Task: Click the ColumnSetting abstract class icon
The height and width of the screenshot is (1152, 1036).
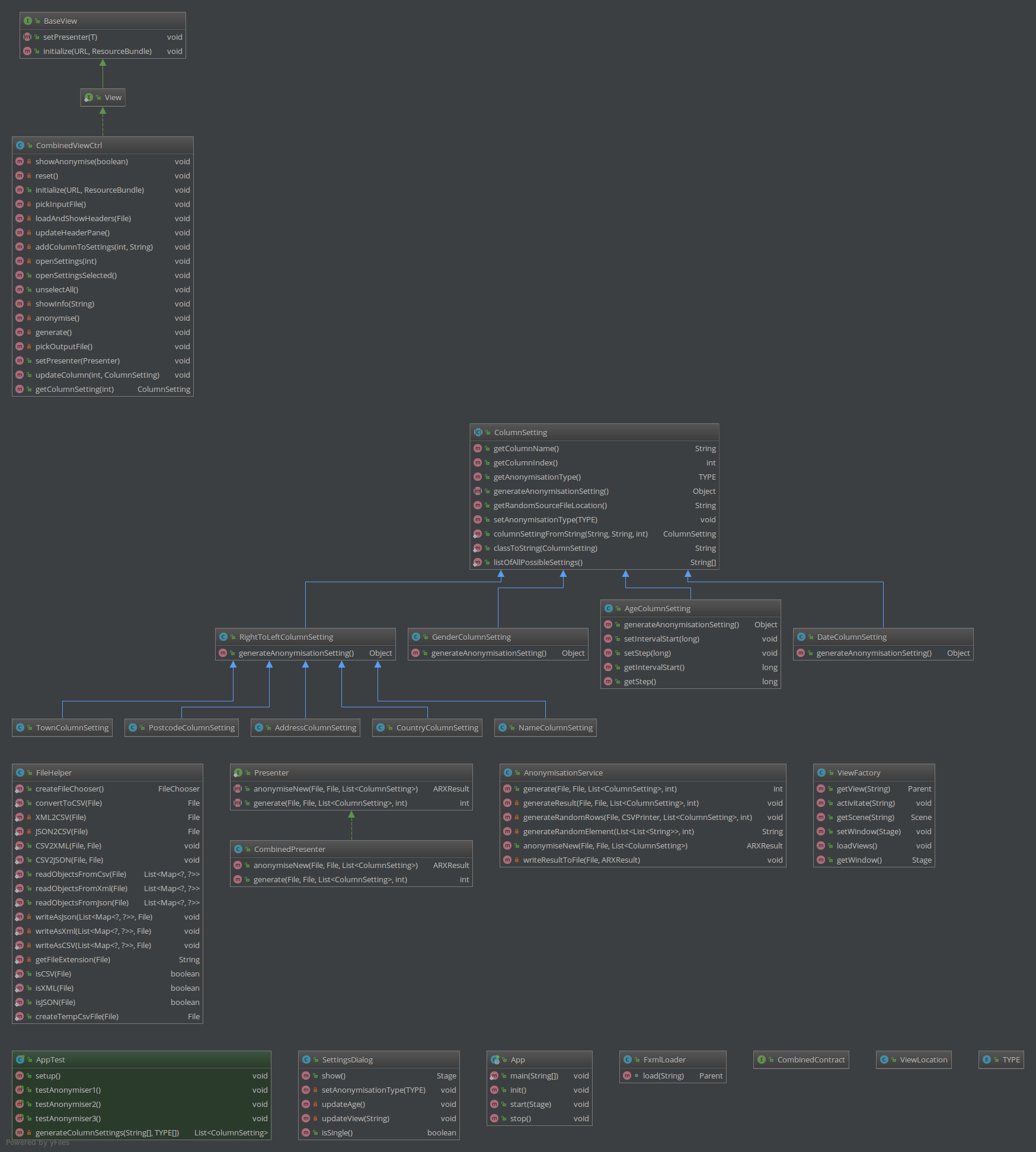Action: [478, 432]
